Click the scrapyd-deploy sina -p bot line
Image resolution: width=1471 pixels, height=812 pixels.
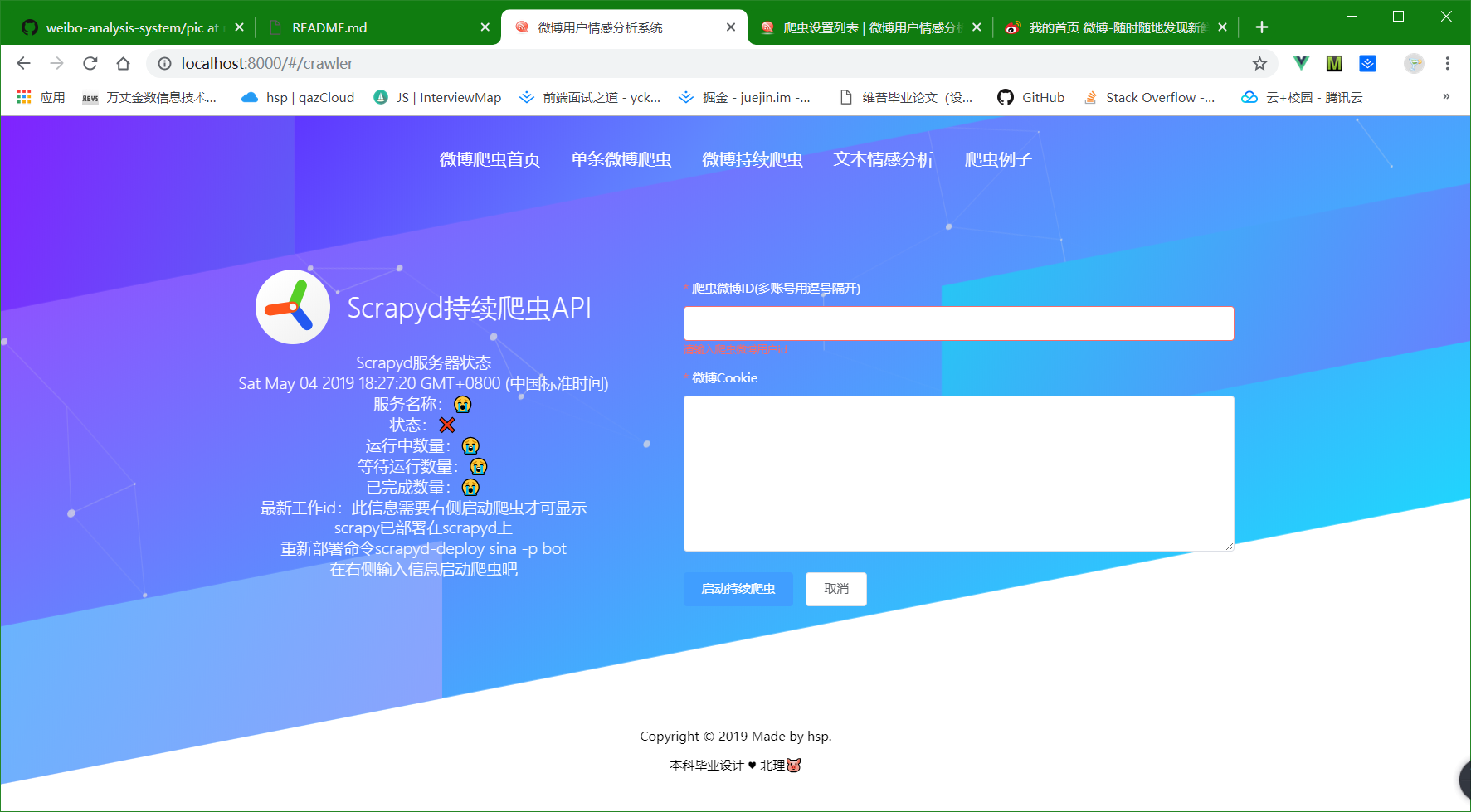click(424, 548)
